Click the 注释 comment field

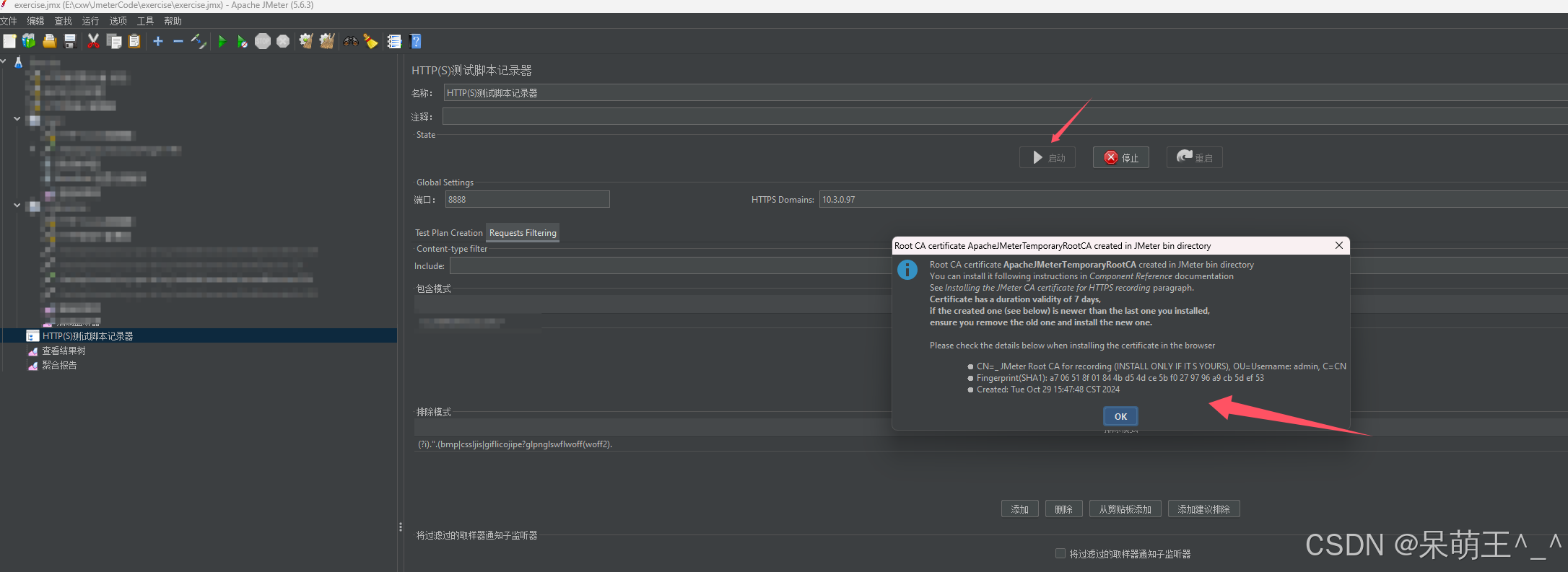(1005, 116)
